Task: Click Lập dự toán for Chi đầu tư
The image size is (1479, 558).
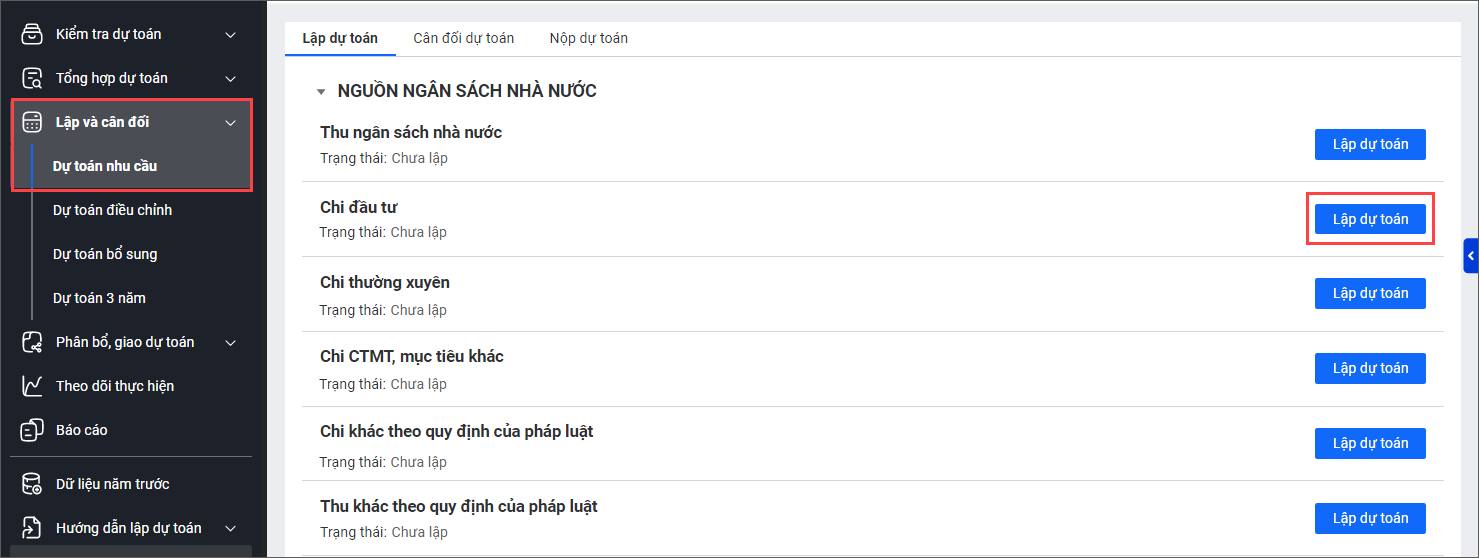Action: coord(1369,219)
